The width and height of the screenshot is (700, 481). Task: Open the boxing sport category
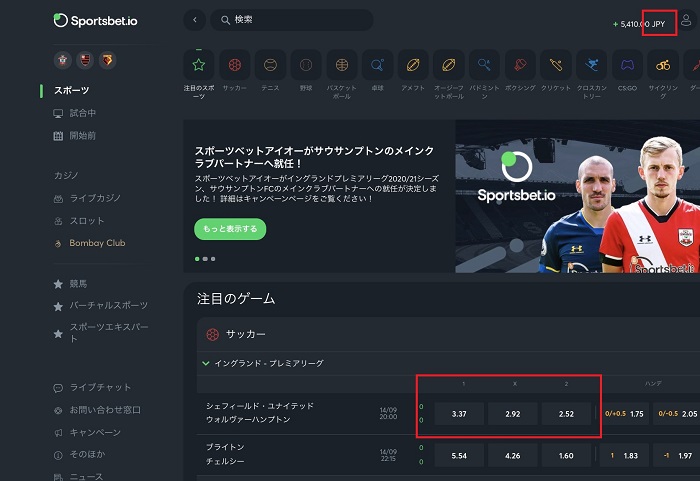click(x=520, y=65)
